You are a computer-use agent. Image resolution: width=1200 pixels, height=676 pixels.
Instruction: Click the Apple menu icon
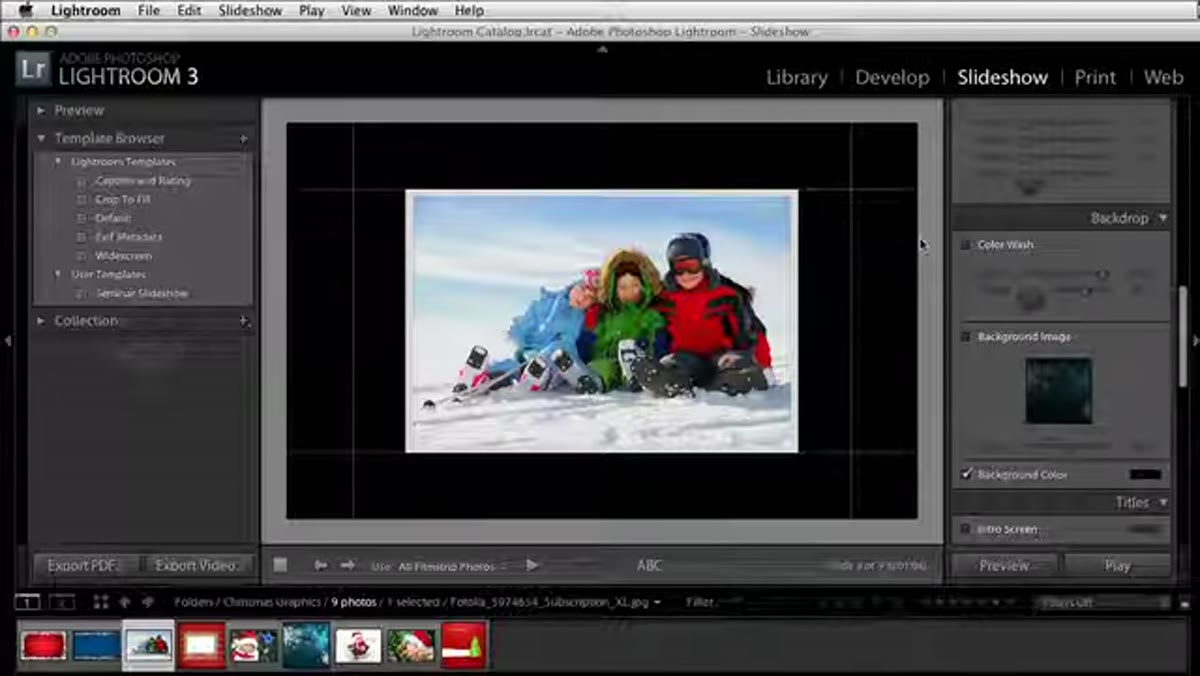(x=25, y=10)
